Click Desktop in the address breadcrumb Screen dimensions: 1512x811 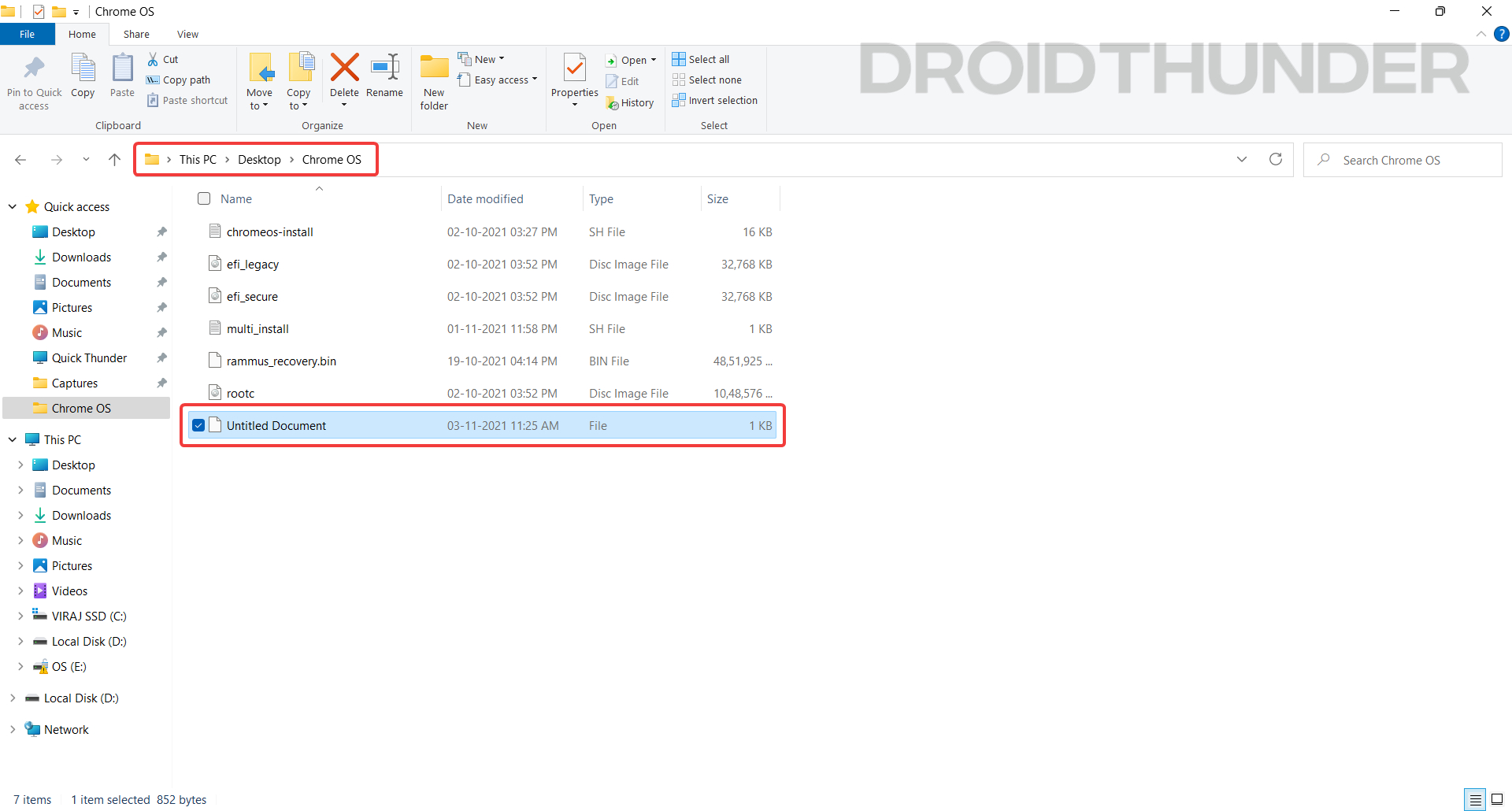pos(259,159)
